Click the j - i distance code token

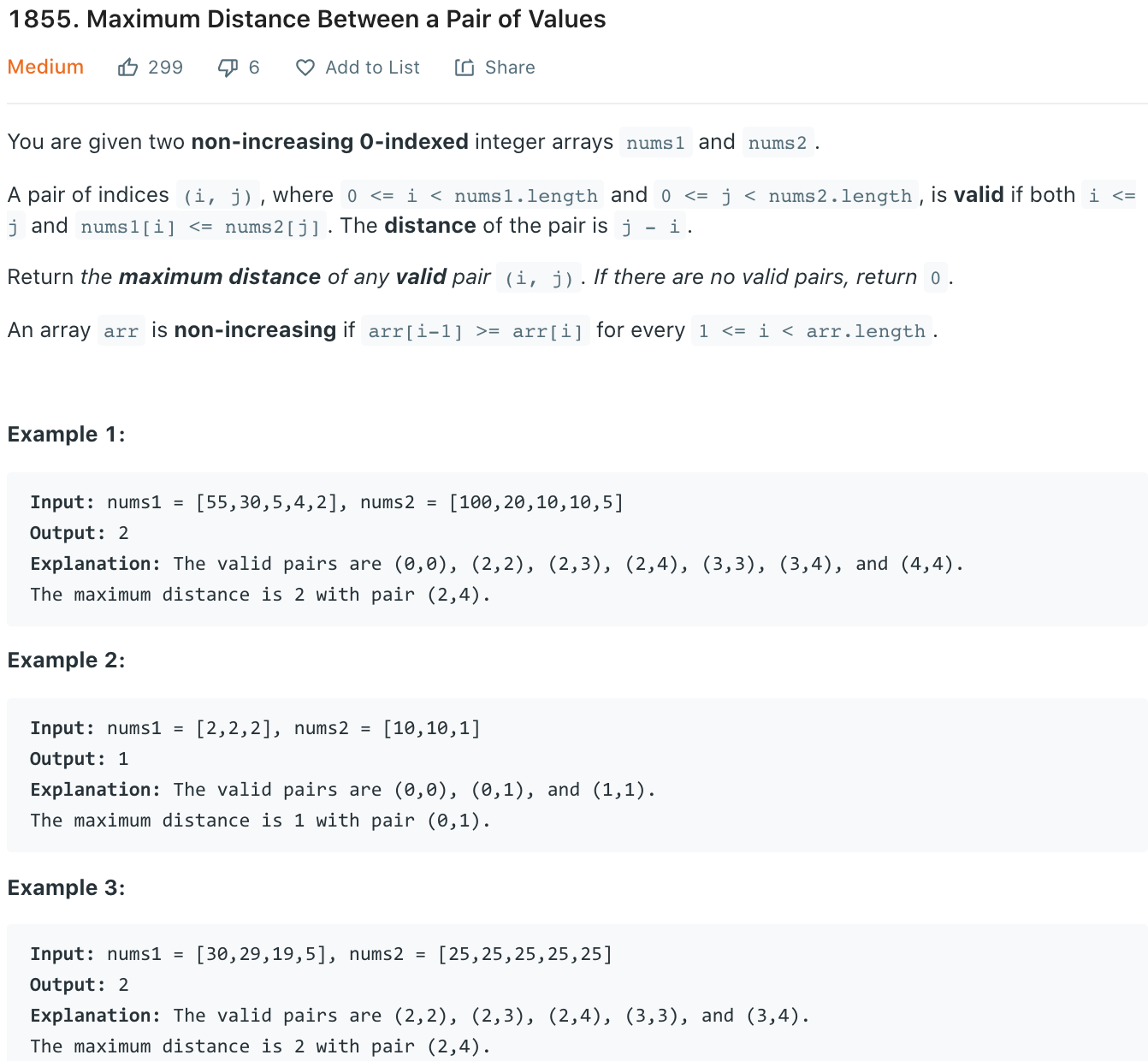click(x=650, y=226)
